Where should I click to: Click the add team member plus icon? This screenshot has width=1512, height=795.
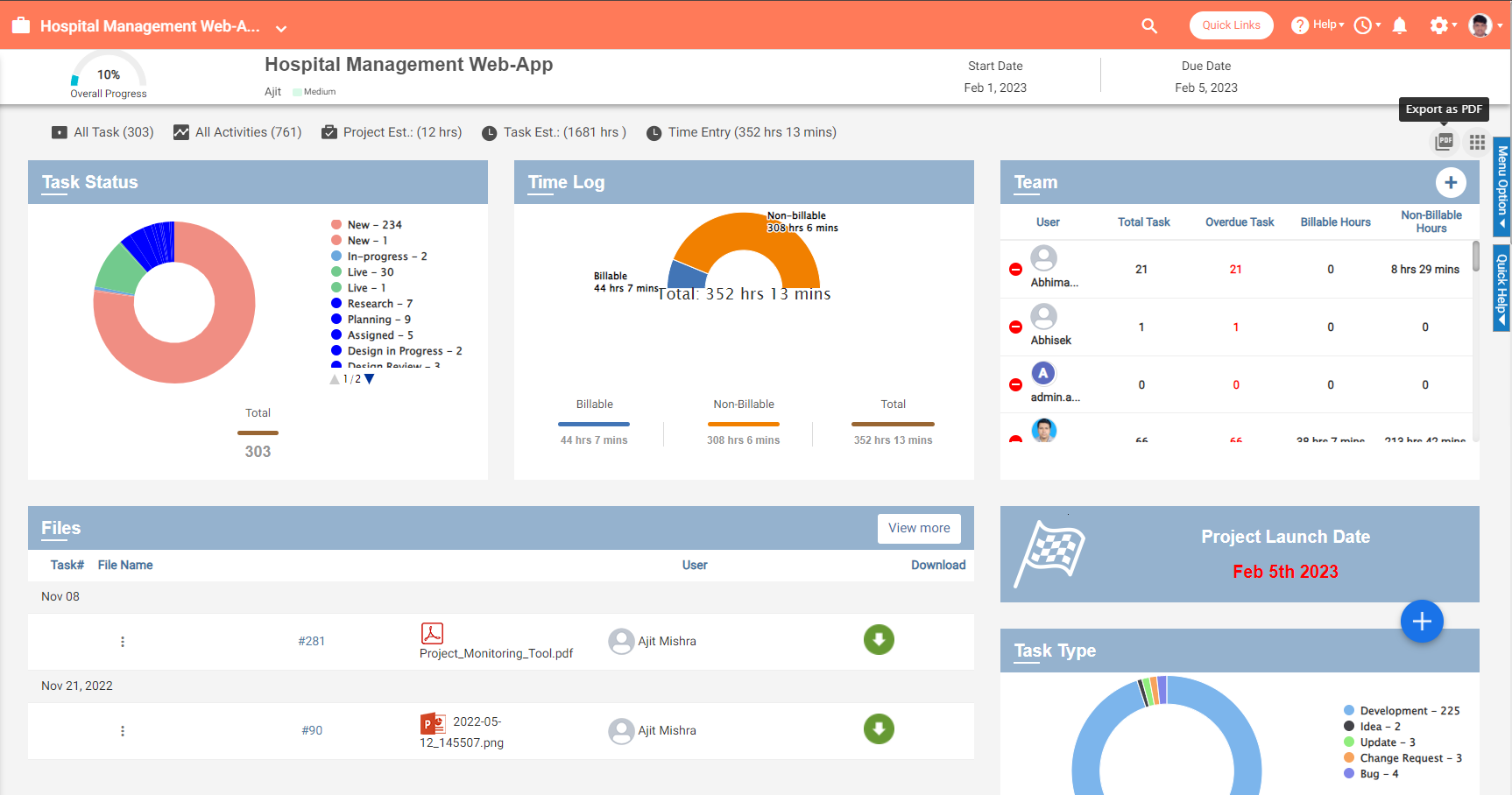click(1450, 182)
